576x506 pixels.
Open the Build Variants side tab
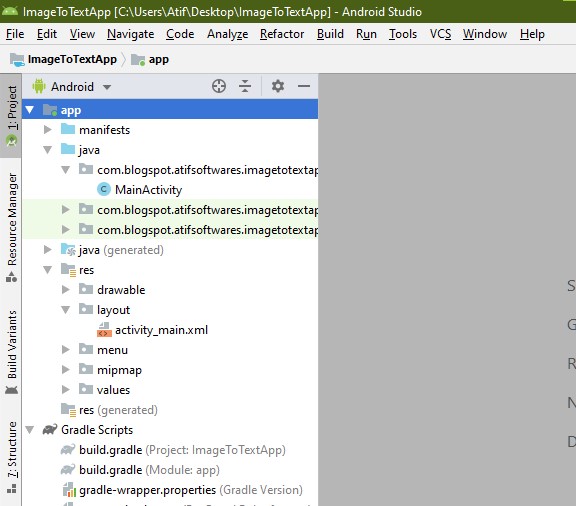point(11,352)
